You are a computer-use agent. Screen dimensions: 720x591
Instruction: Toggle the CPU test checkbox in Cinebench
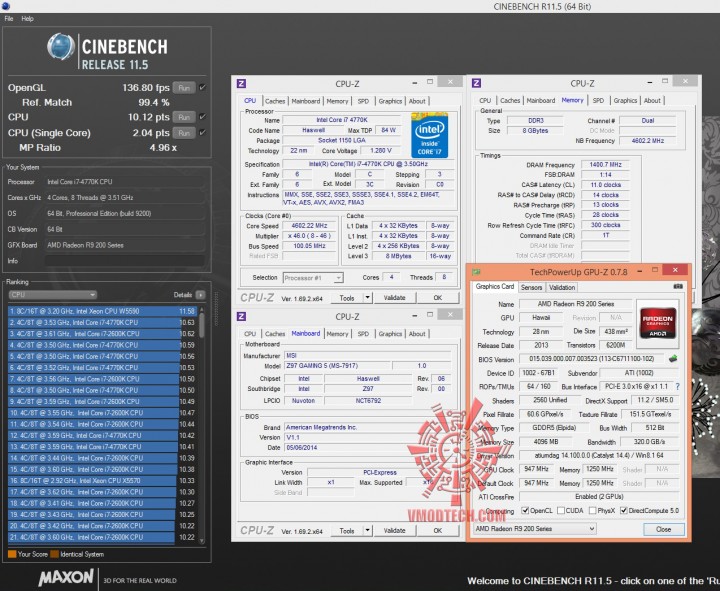(x=202, y=117)
